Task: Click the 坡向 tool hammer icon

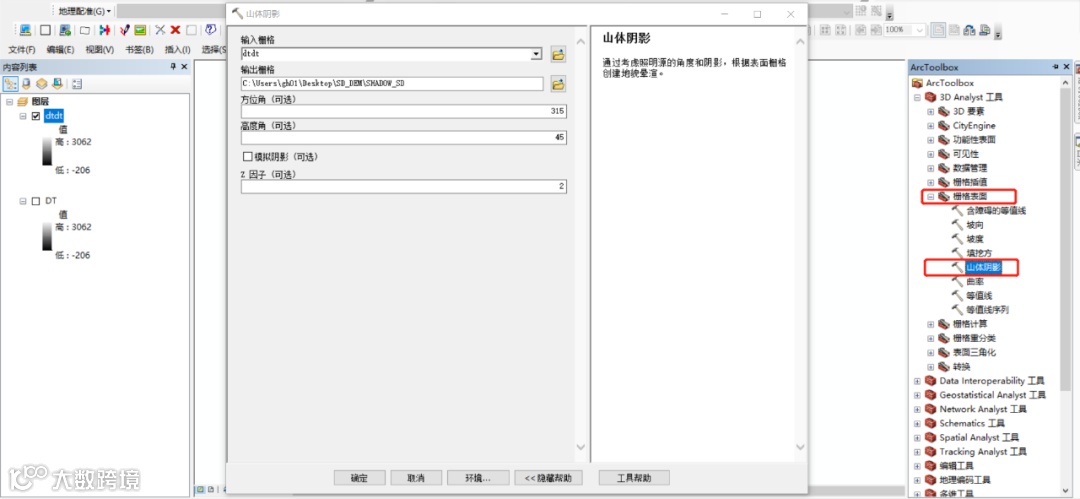Action: point(957,225)
